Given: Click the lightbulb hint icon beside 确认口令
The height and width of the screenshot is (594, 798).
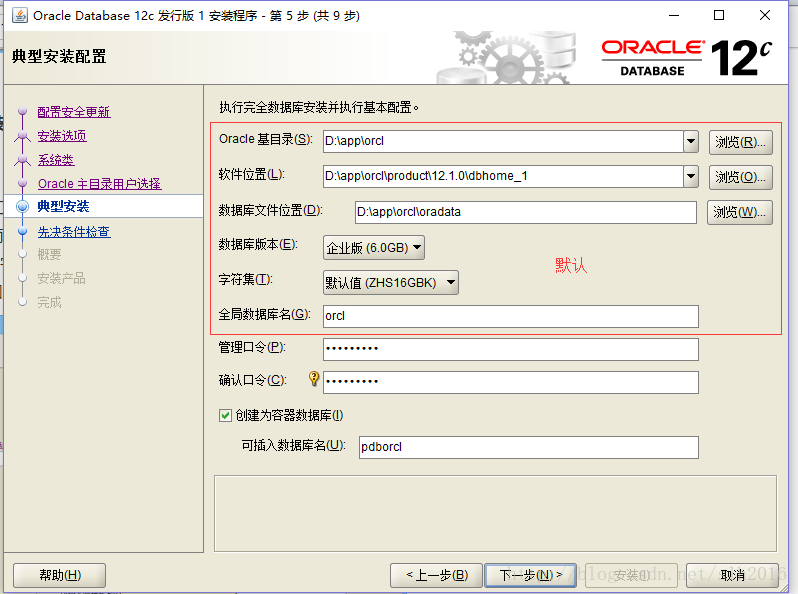Looking at the screenshot, I should tap(314, 379).
